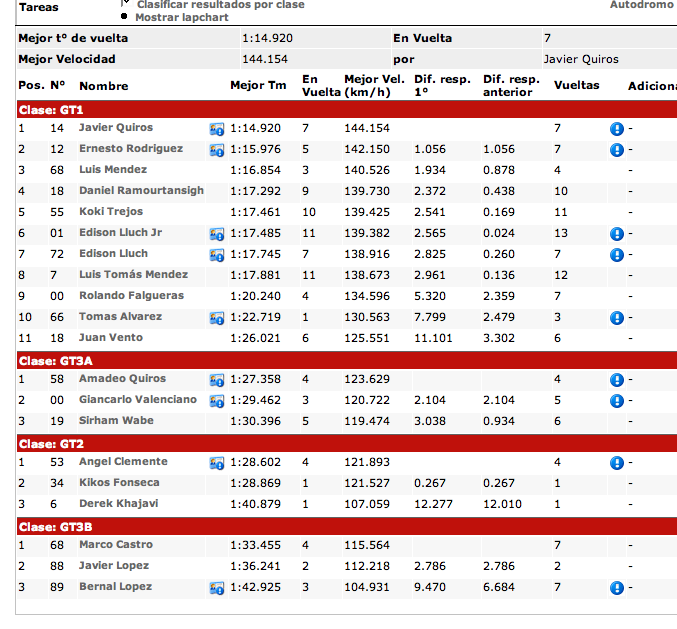The width and height of the screenshot is (677, 629).
Task: Click the Vueltas column header
Action: 577,86
